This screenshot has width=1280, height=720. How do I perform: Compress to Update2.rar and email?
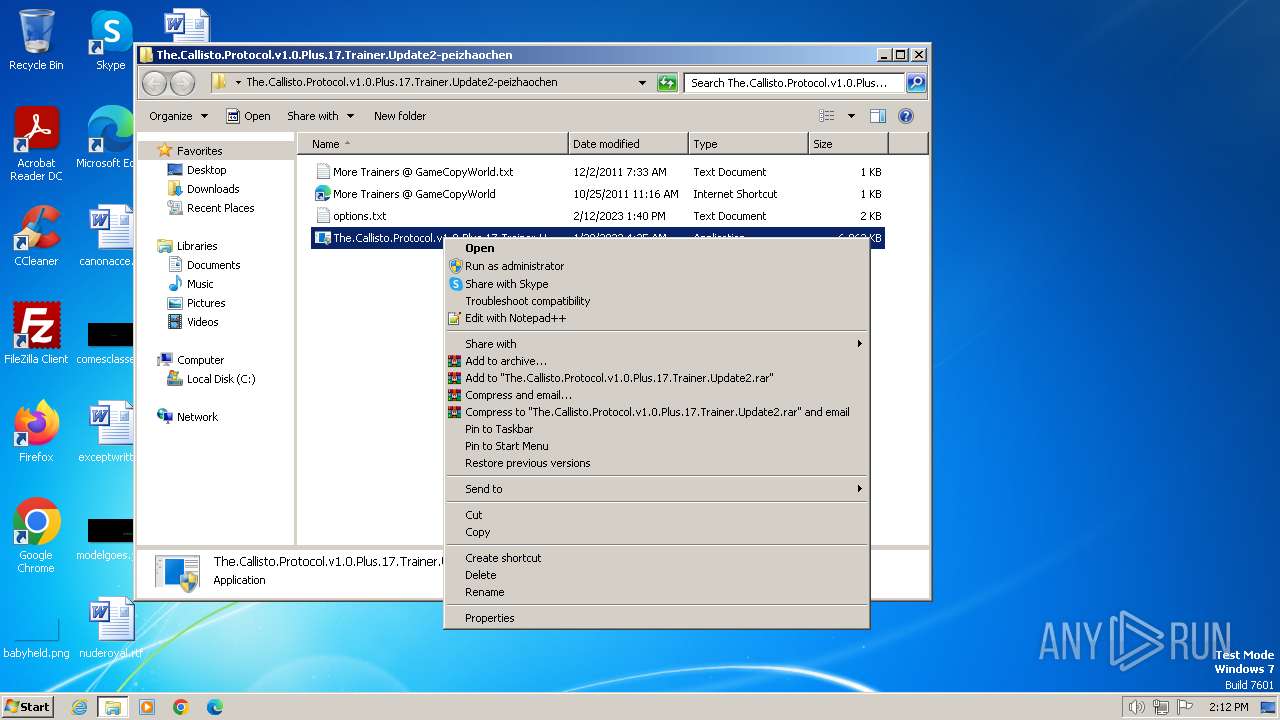[656, 412]
